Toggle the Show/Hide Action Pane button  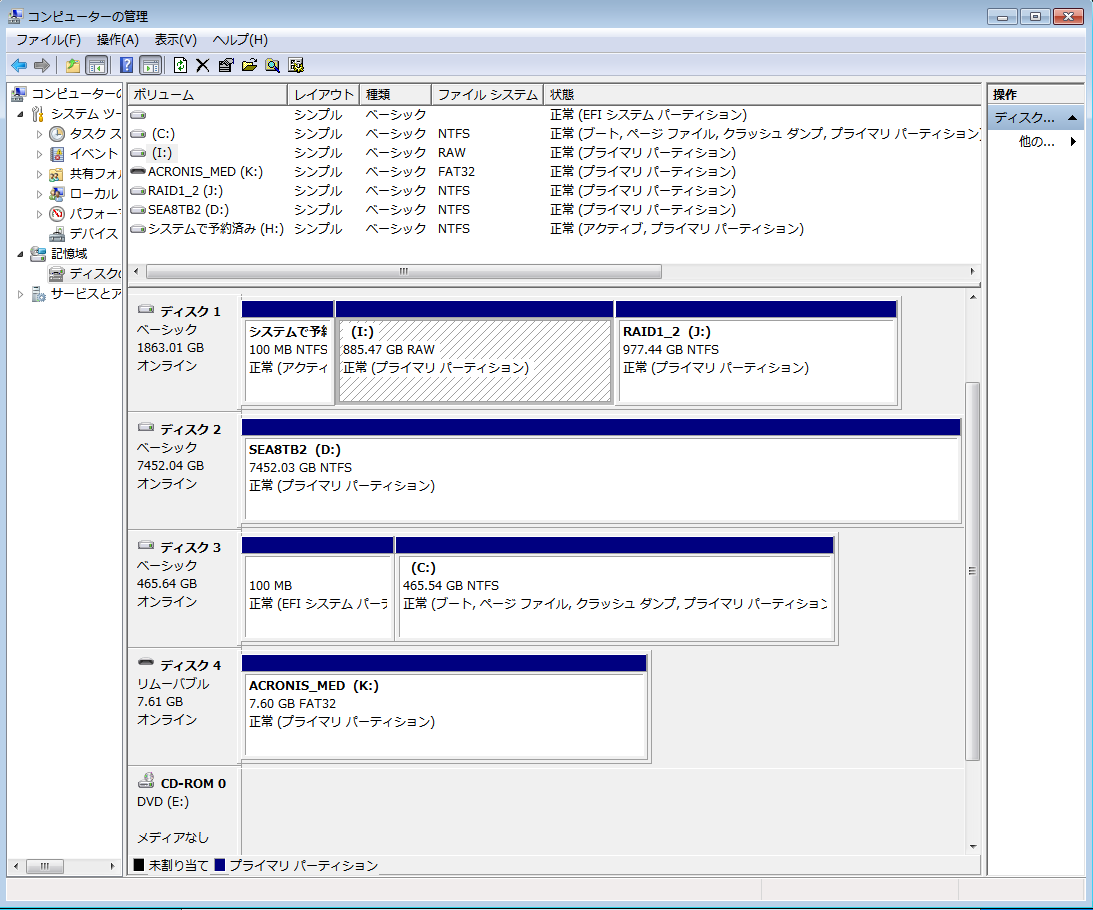[x=150, y=65]
